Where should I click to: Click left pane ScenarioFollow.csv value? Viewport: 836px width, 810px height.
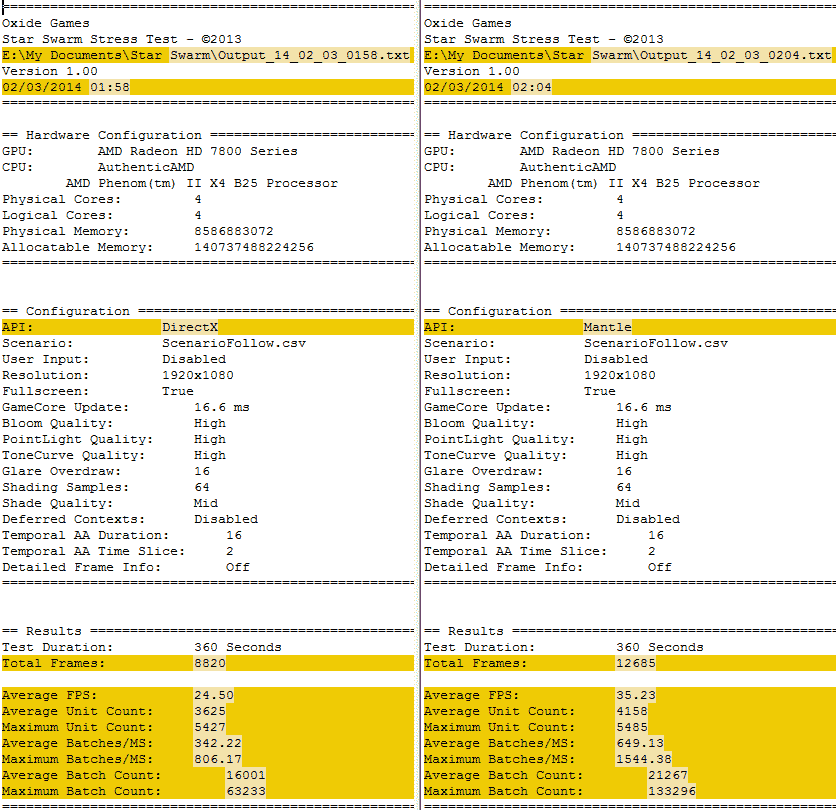(234, 343)
